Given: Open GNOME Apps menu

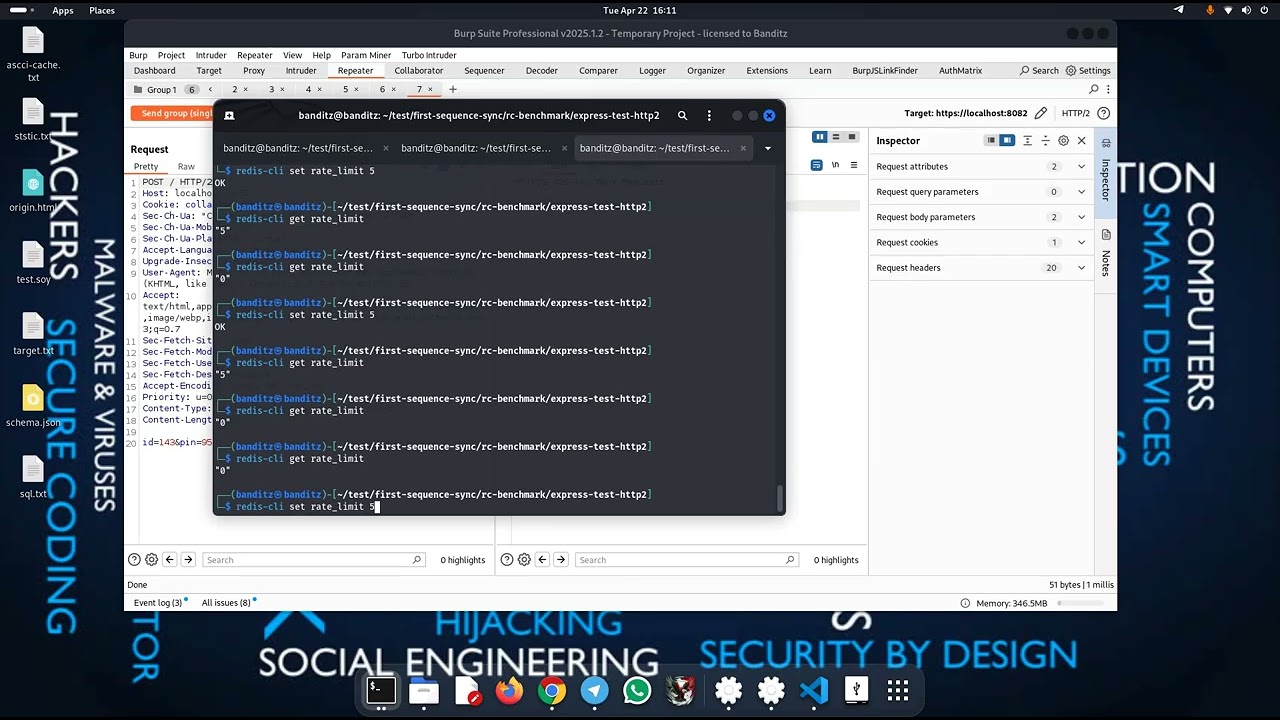Looking at the screenshot, I should (x=63, y=10).
